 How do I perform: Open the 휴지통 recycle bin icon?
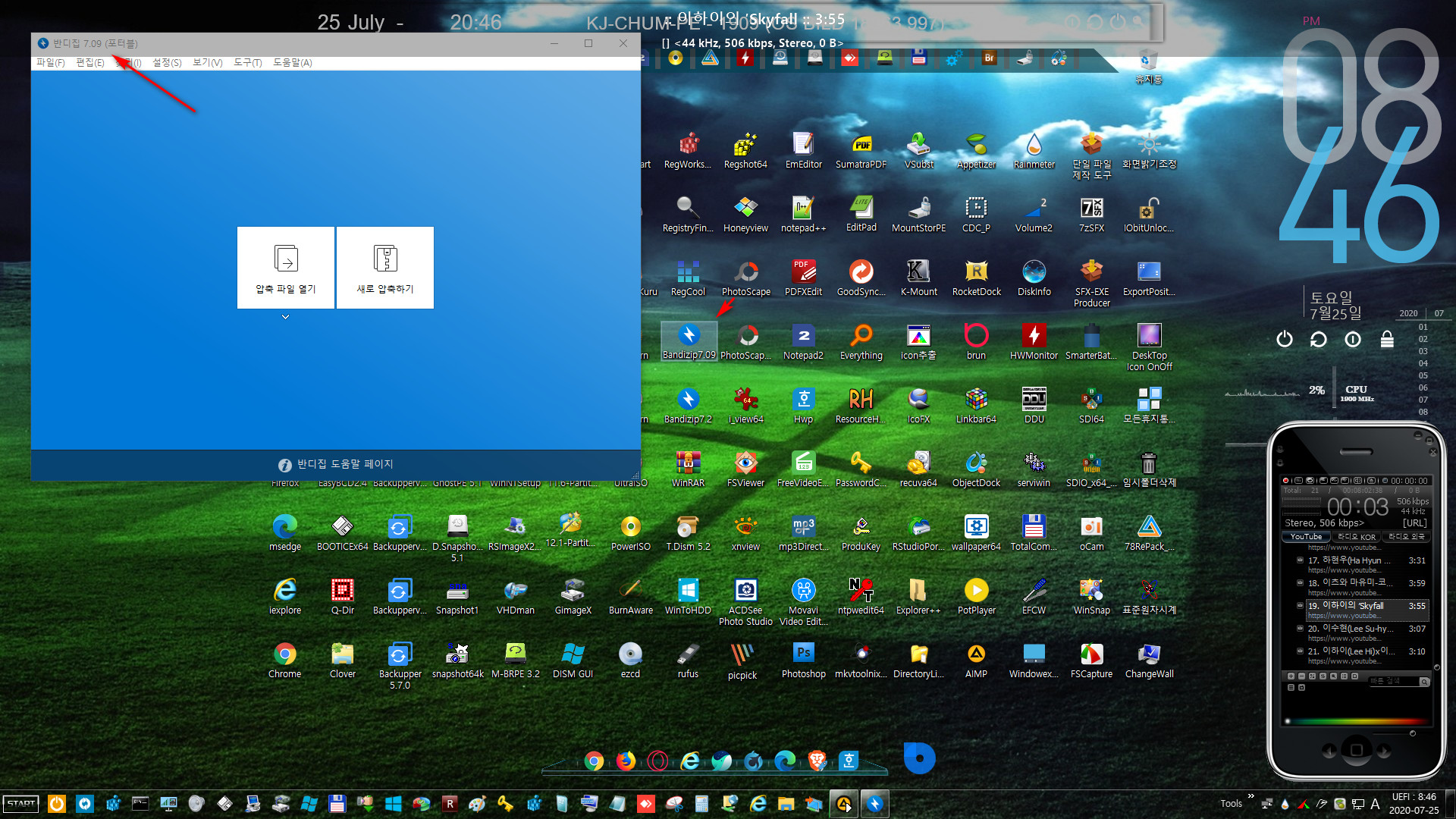1148,67
